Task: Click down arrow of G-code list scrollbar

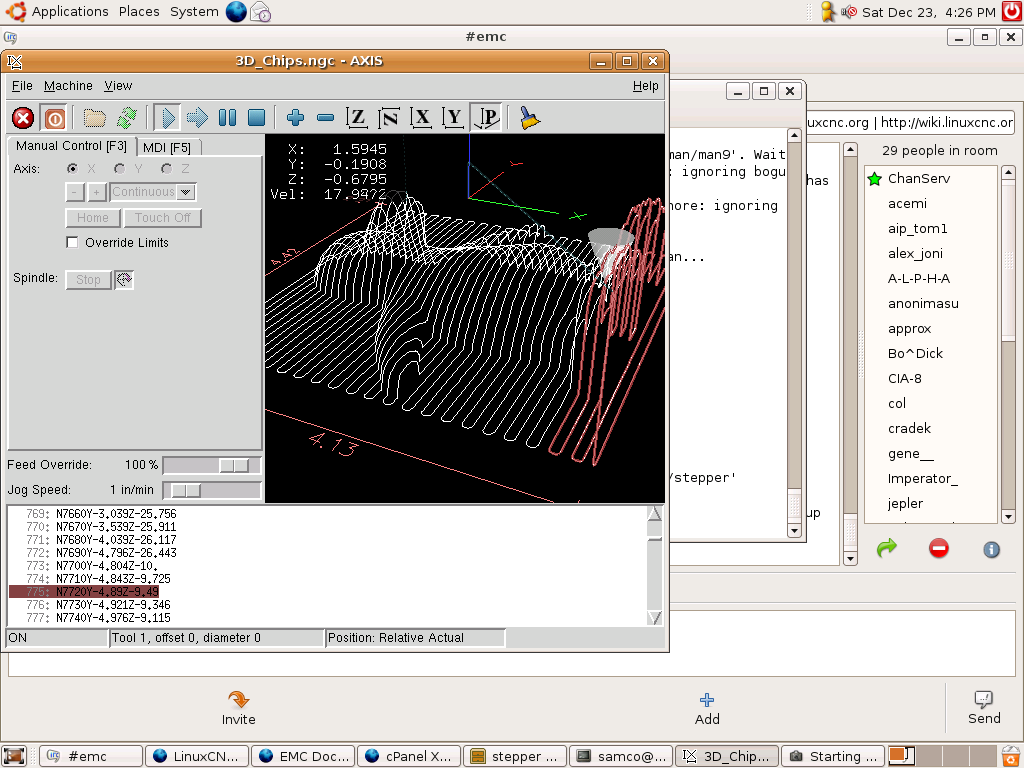Action: pyautogui.click(x=654, y=617)
